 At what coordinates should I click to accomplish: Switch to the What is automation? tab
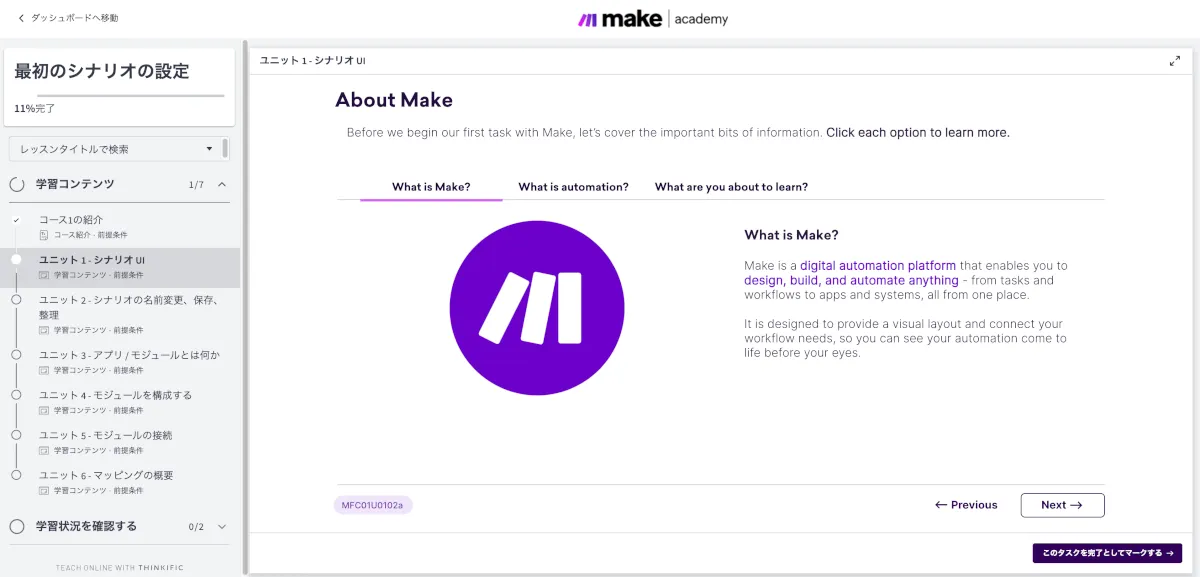click(573, 187)
